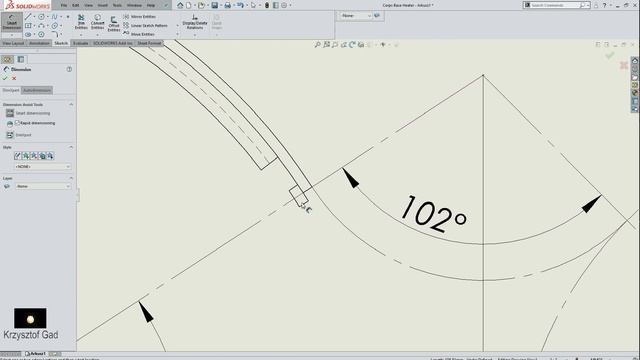This screenshot has width=640, height=360.
Task: Switch to the View Layout tab
Action: coord(13,43)
